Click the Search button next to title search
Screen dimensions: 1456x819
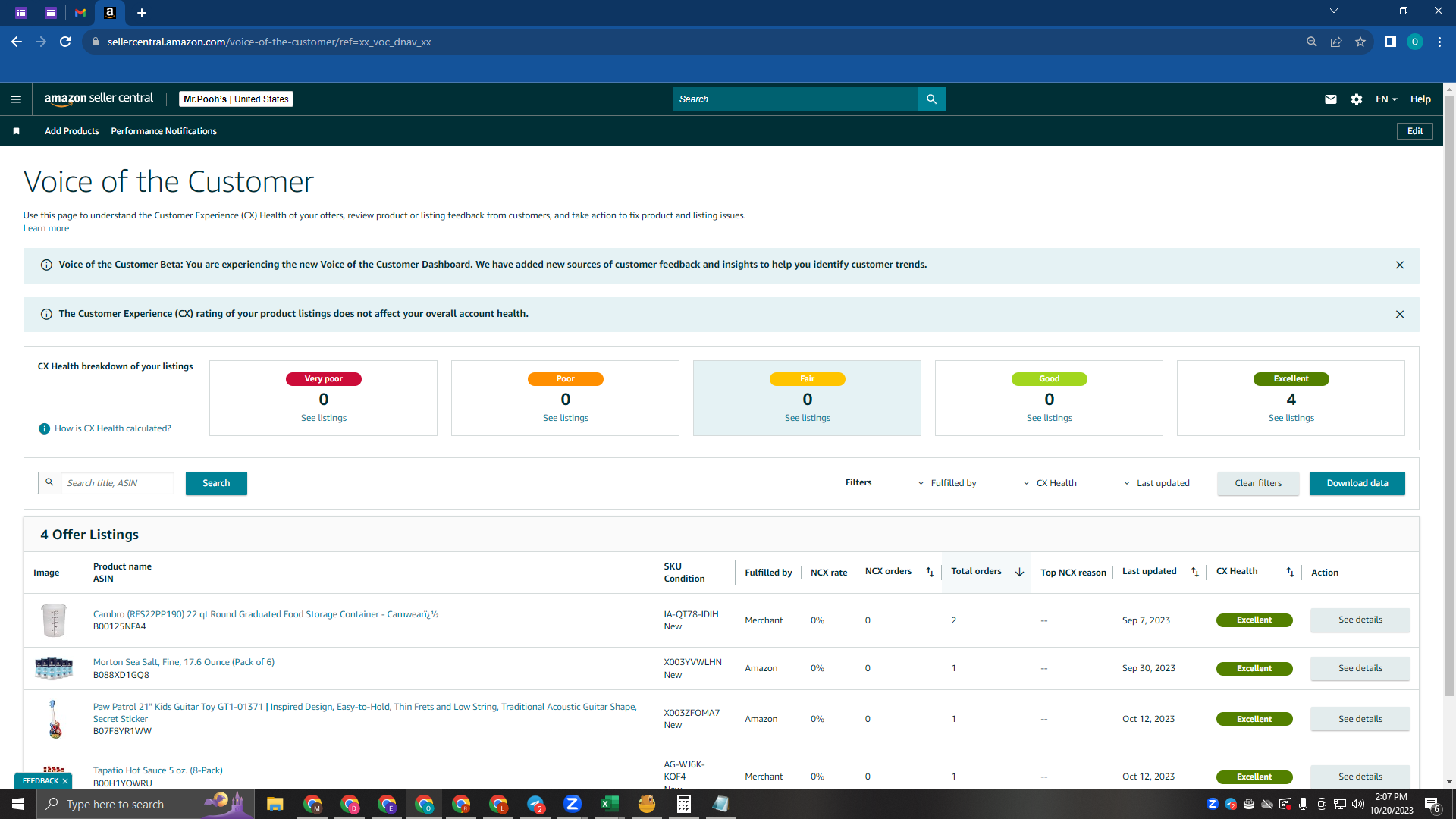(216, 483)
